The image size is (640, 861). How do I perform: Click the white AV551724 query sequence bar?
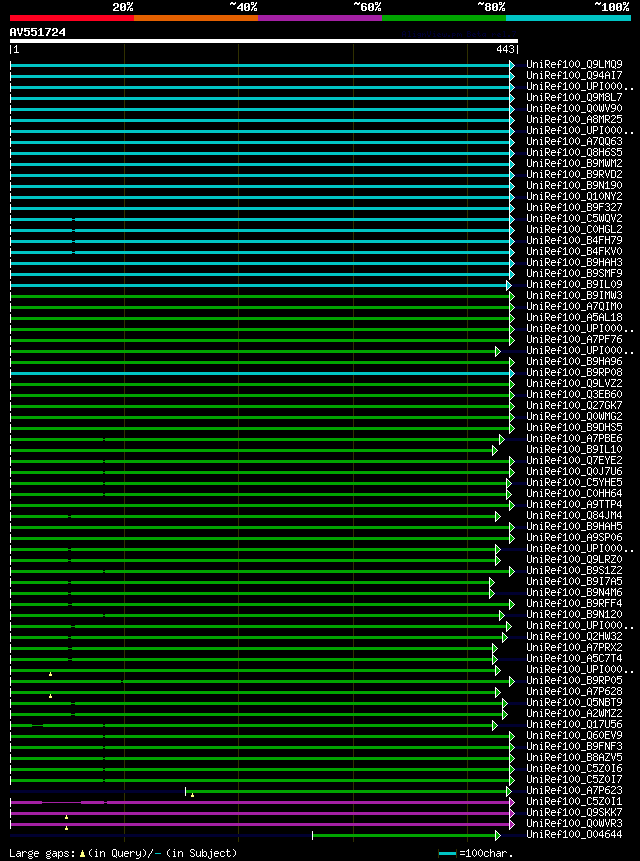264,41
